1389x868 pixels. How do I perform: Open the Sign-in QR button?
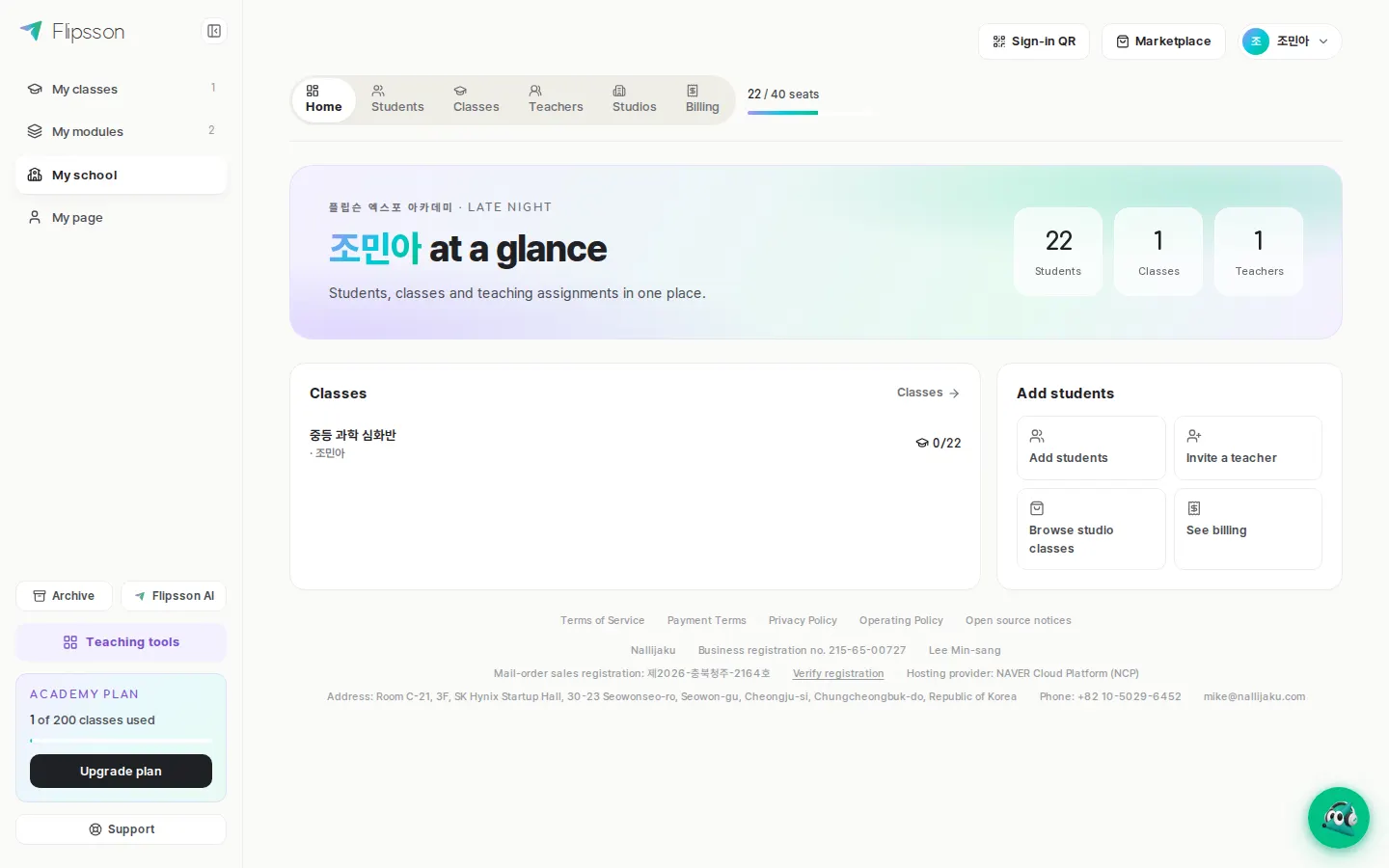click(x=1034, y=41)
